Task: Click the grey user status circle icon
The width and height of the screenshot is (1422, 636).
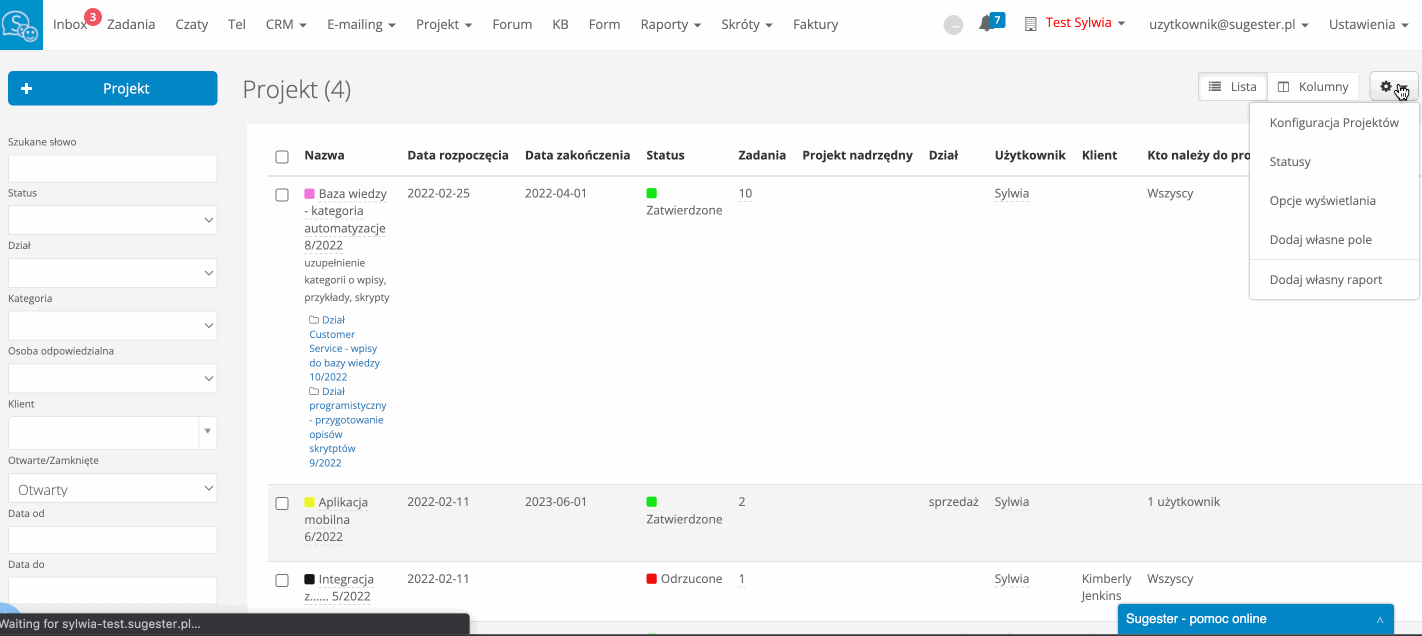Action: (x=953, y=25)
